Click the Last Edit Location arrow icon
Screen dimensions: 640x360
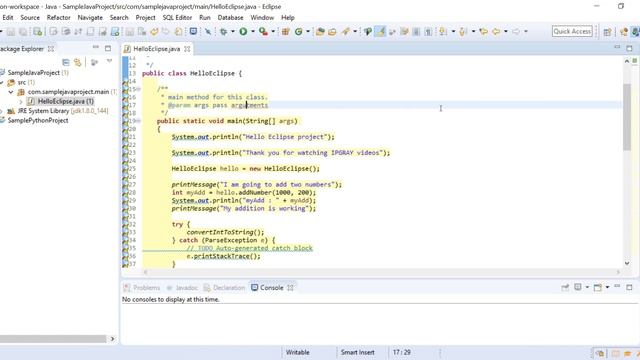point(483,31)
